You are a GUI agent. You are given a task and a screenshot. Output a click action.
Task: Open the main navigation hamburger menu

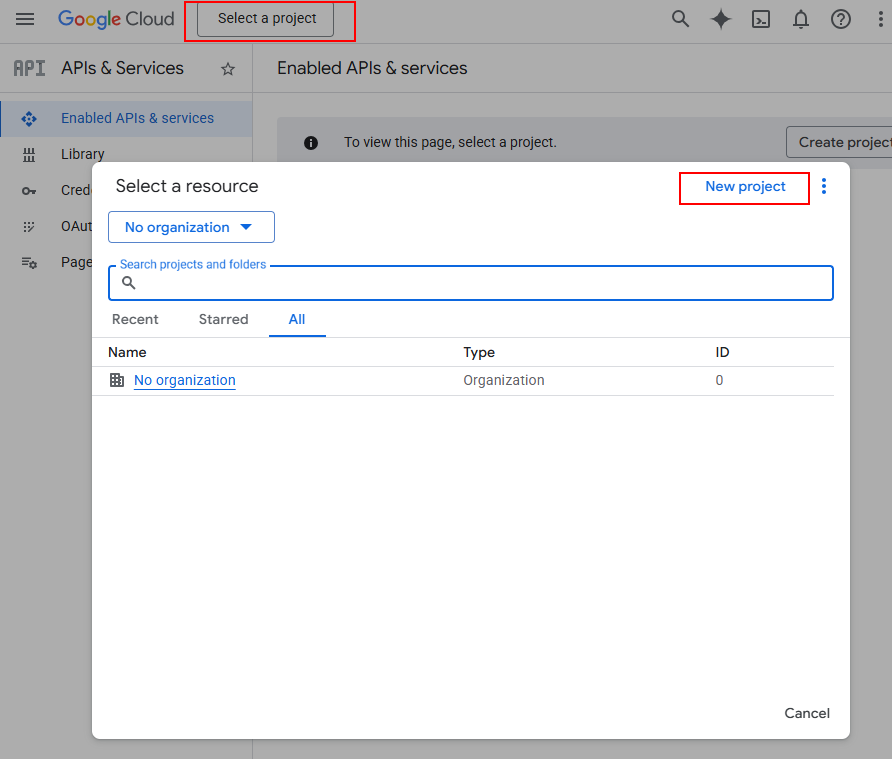(25, 19)
